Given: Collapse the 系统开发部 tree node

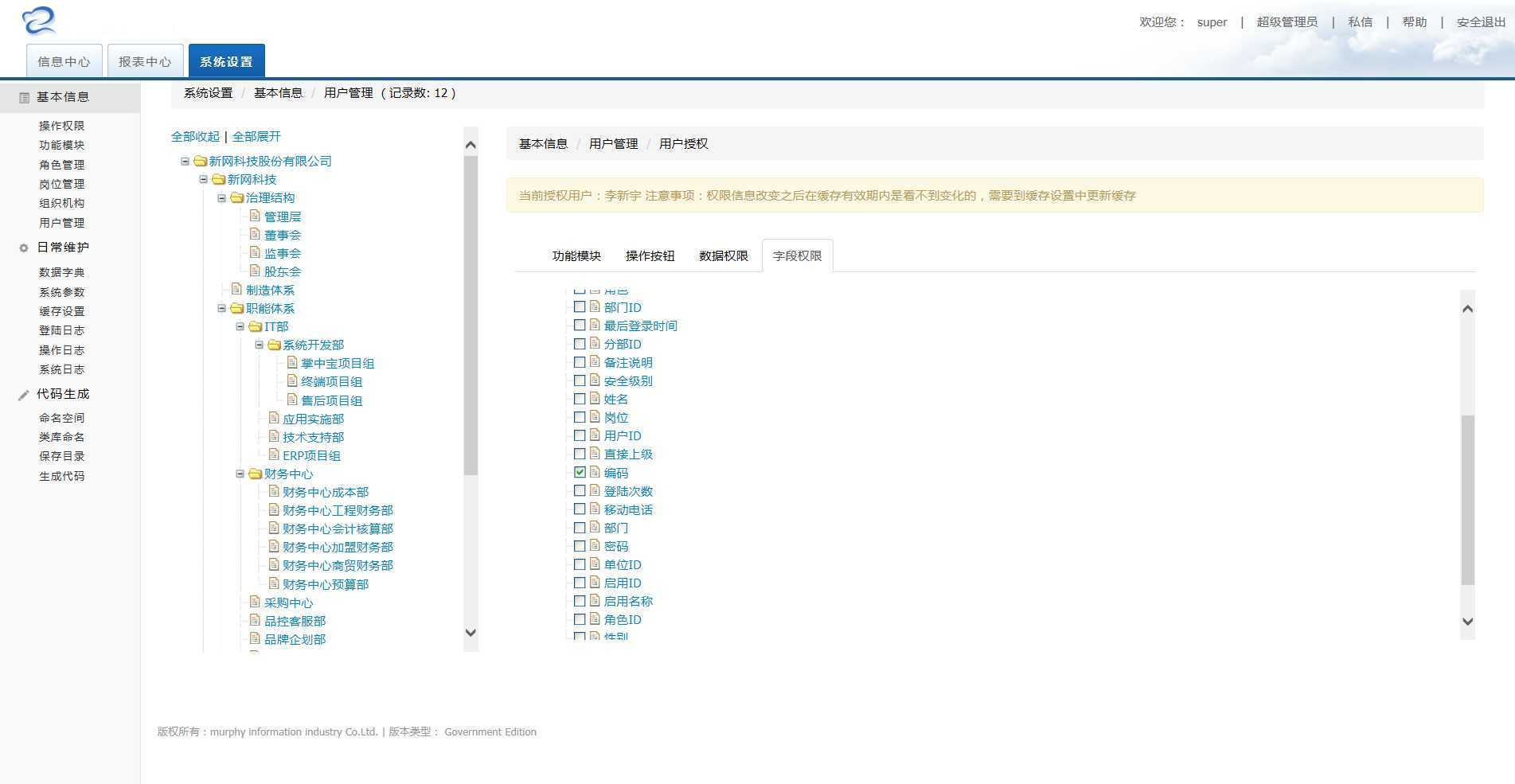Looking at the screenshot, I should pyautogui.click(x=260, y=345).
